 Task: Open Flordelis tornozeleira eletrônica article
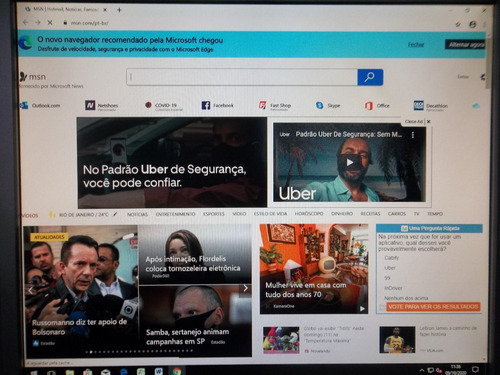(x=193, y=263)
